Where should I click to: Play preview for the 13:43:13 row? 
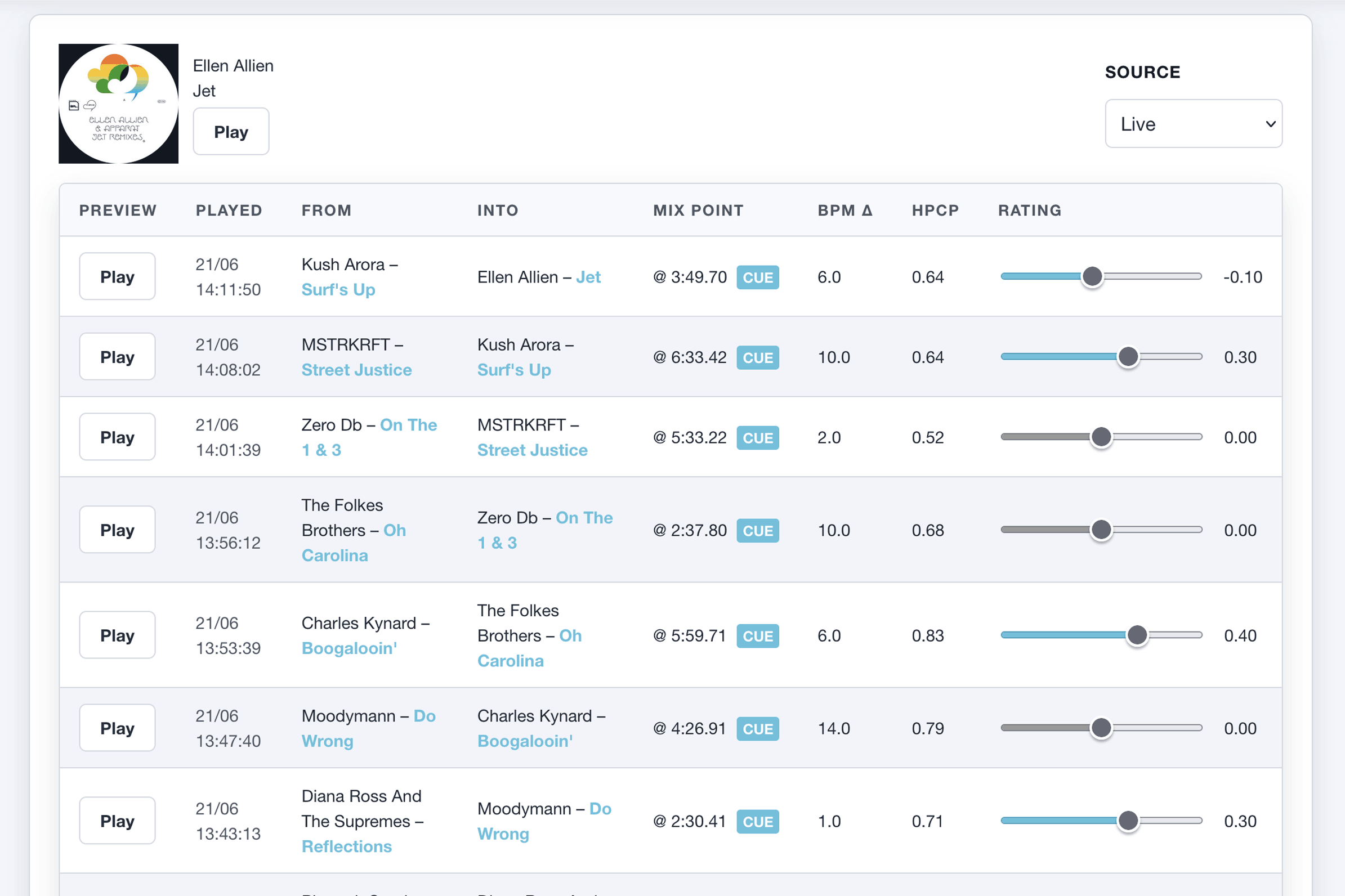point(117,821)
